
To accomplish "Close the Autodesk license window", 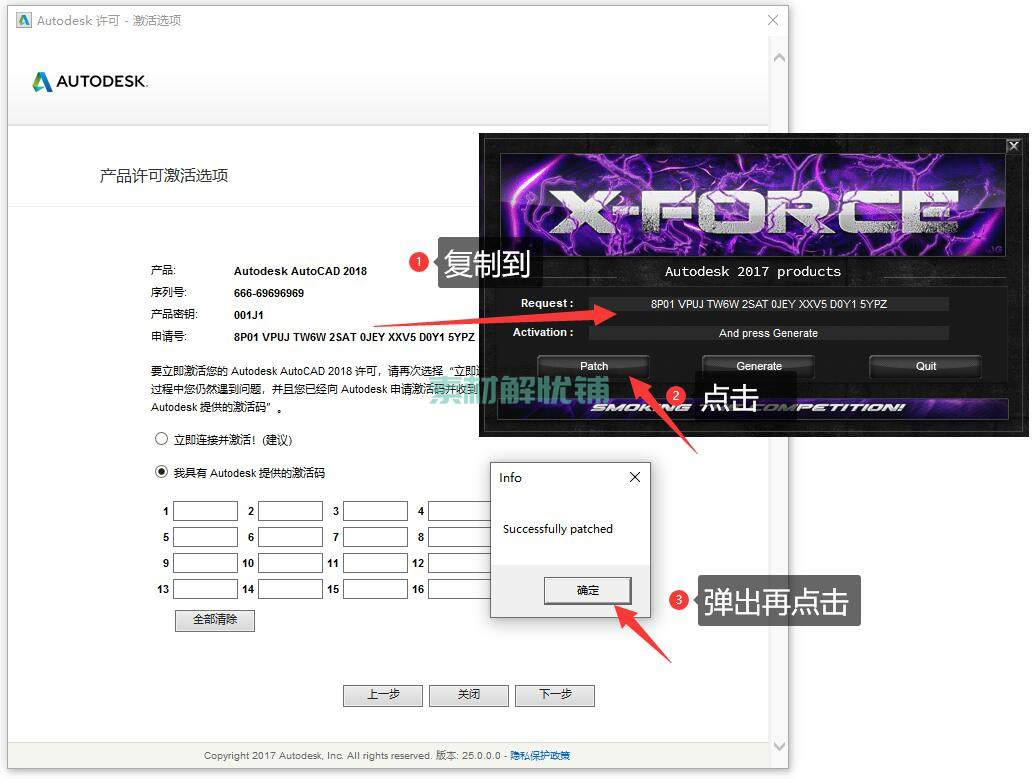I will 772,20.
